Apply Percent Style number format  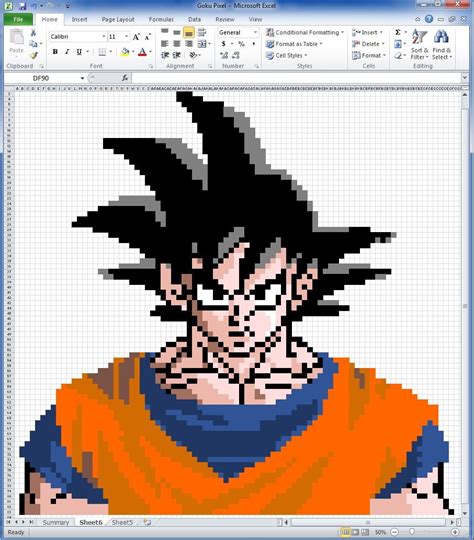[x=241, y=44]
